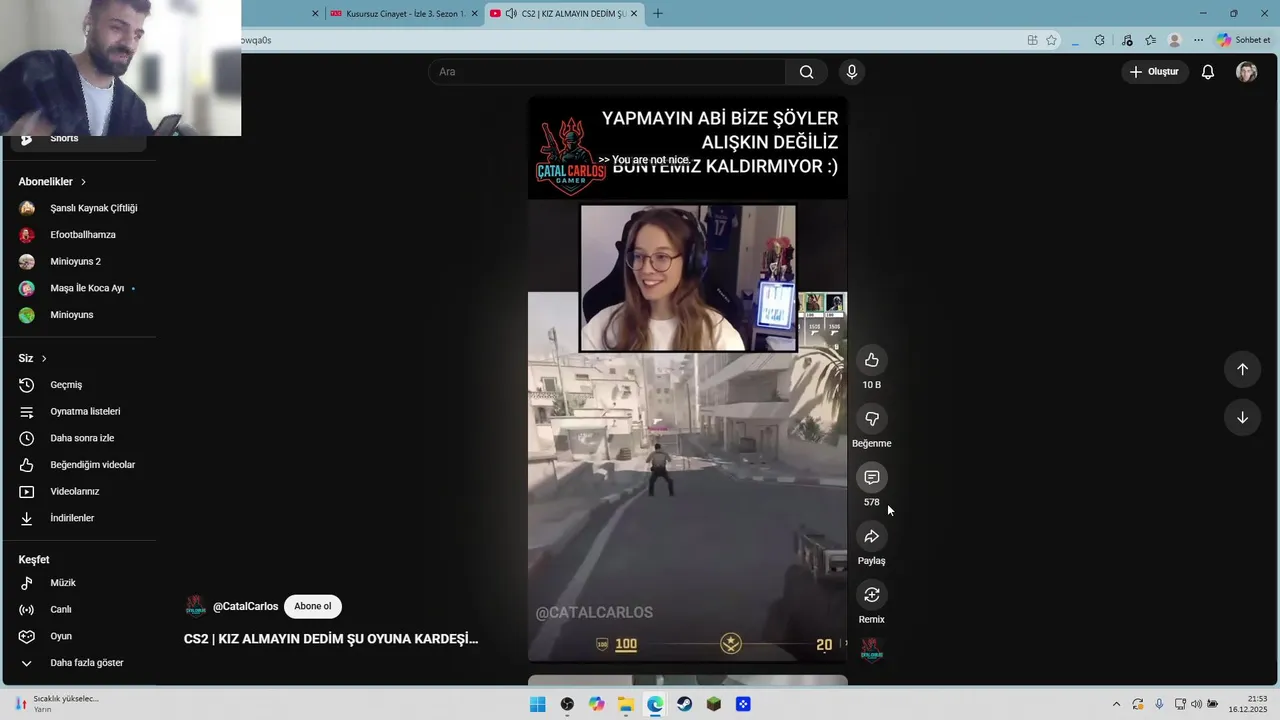Image resolution: width=1280 pixels, height=720 pixels.
Task: Open a new browser tab with plus
Action: point(657,13)
